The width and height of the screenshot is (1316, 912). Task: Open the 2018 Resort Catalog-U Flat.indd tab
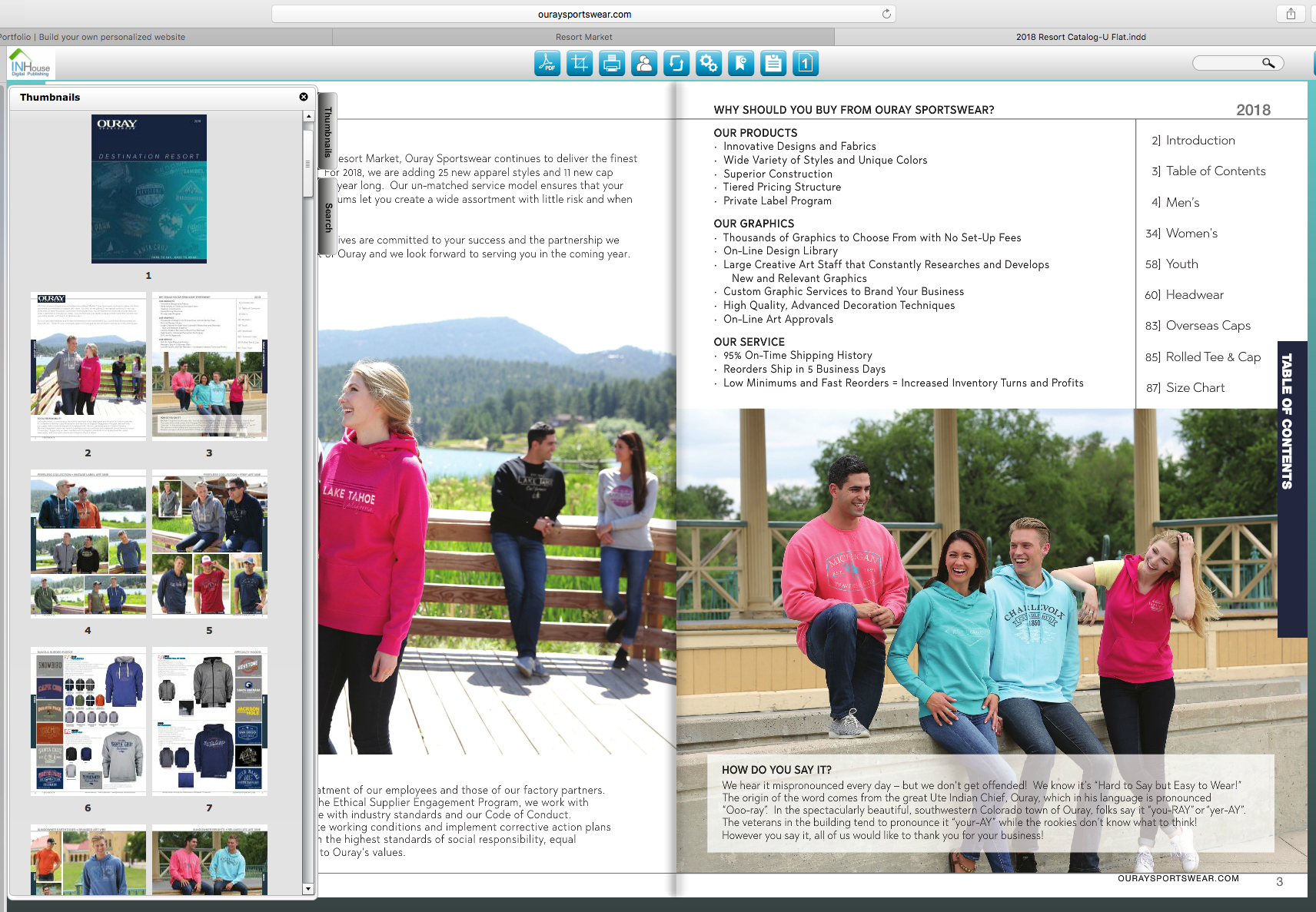pos(1080,37)
